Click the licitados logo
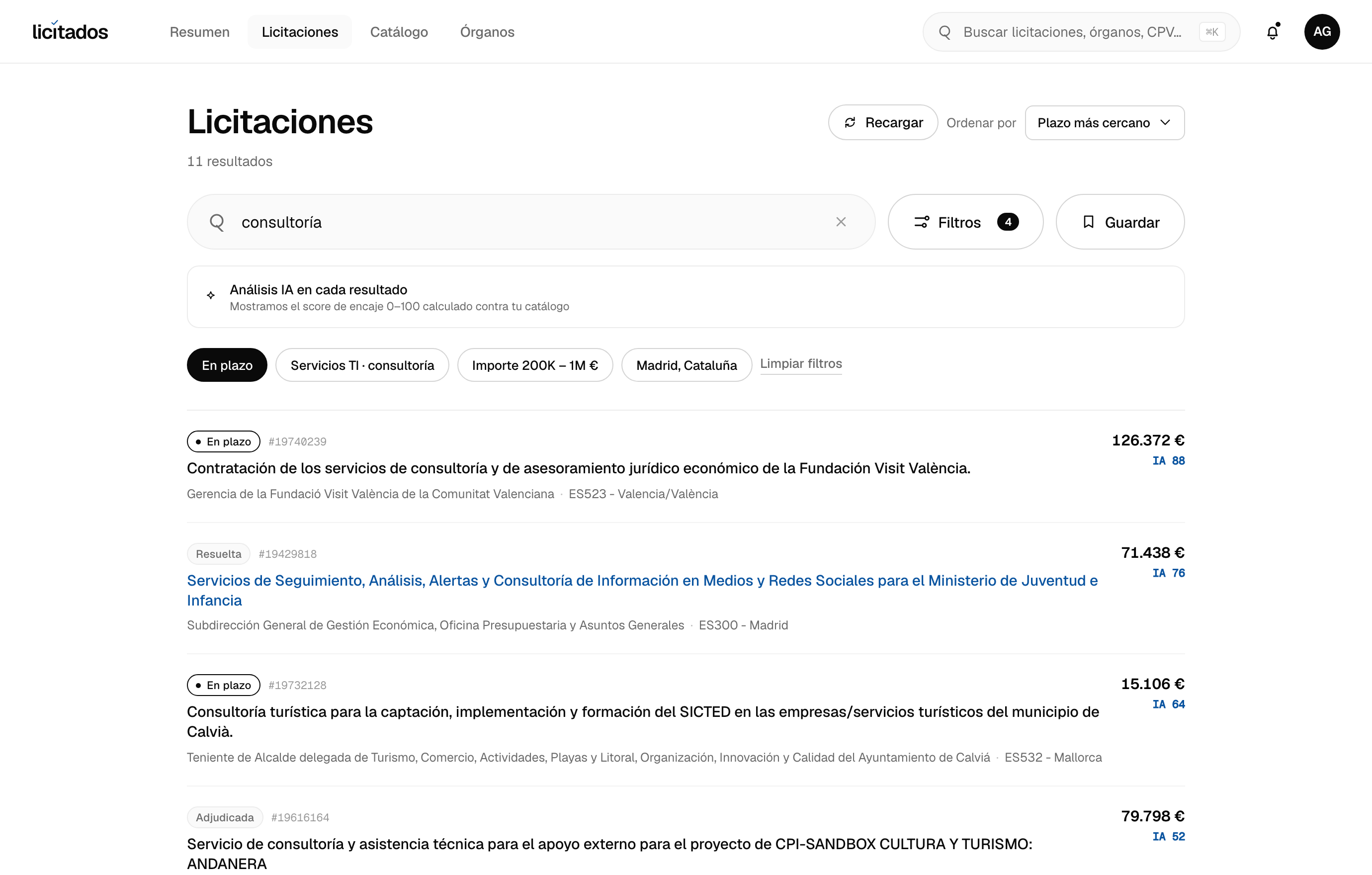 point(70,31)
